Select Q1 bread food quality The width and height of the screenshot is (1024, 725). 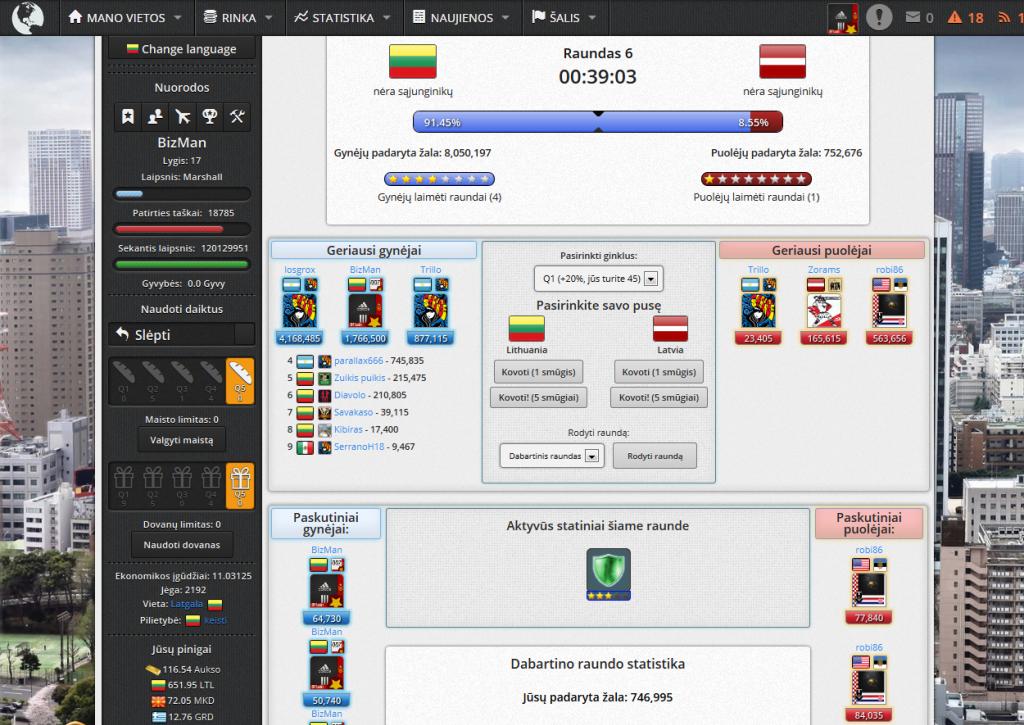(123, 381)
